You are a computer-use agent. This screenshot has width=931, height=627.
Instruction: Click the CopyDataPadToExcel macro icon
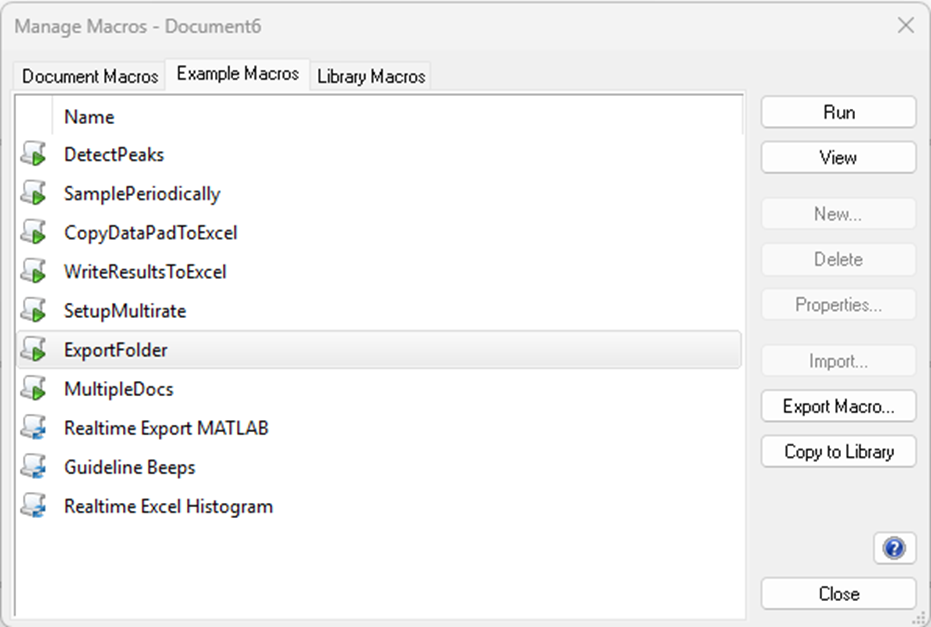pyautogui.click(x=34, y=233)
